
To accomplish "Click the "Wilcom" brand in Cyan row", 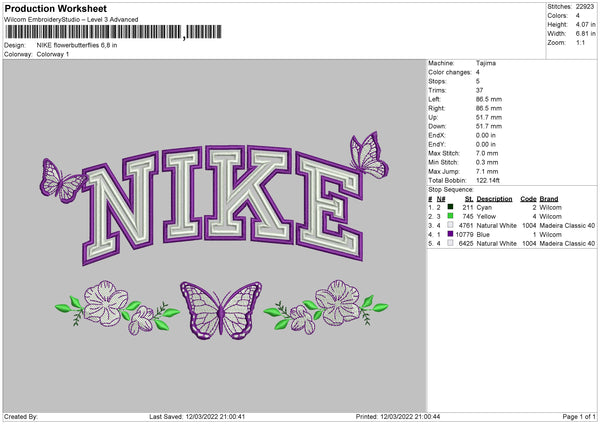I will click(x=551, y=207).
